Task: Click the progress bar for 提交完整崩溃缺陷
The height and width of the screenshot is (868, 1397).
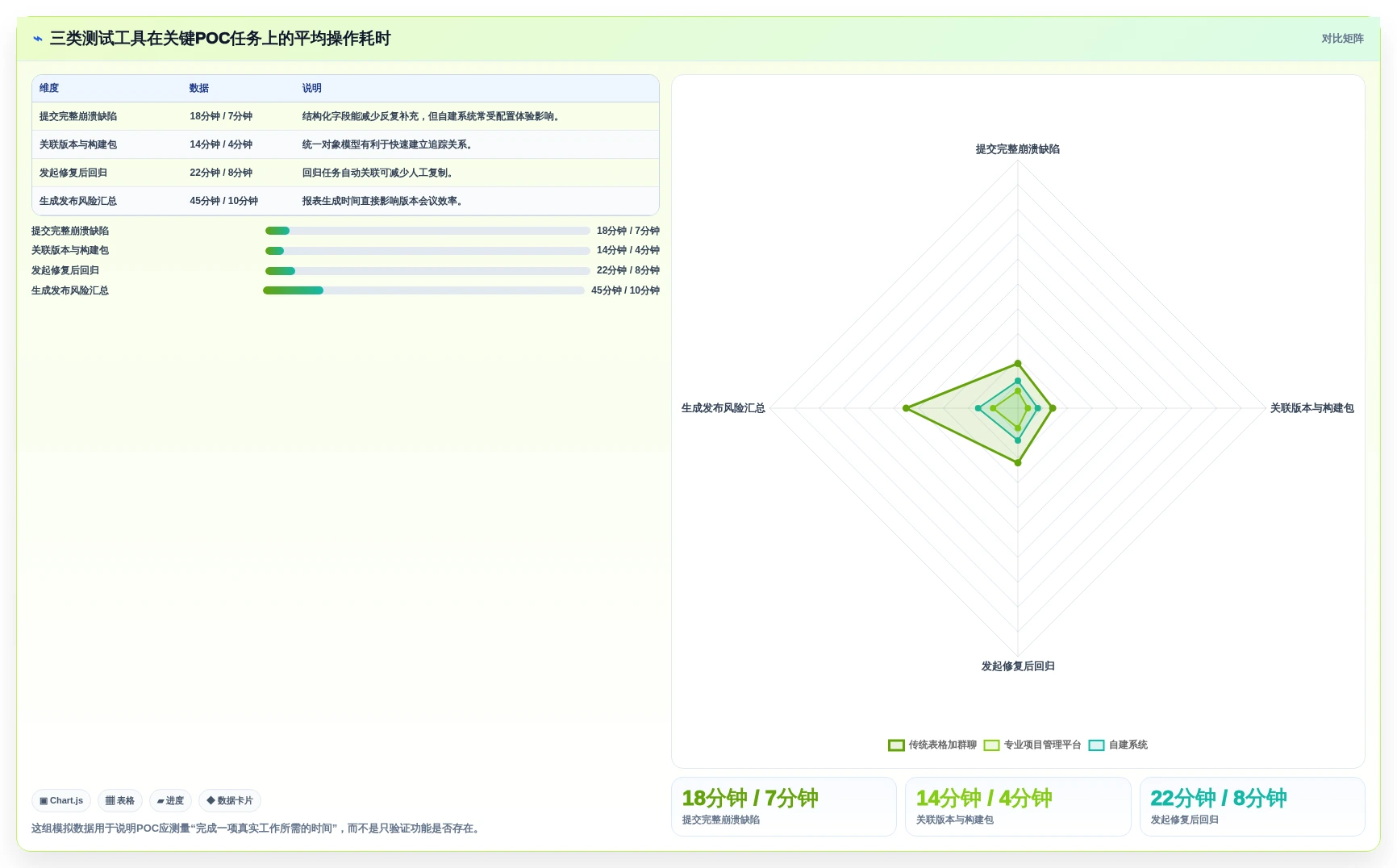Action: tap(427, 231)
